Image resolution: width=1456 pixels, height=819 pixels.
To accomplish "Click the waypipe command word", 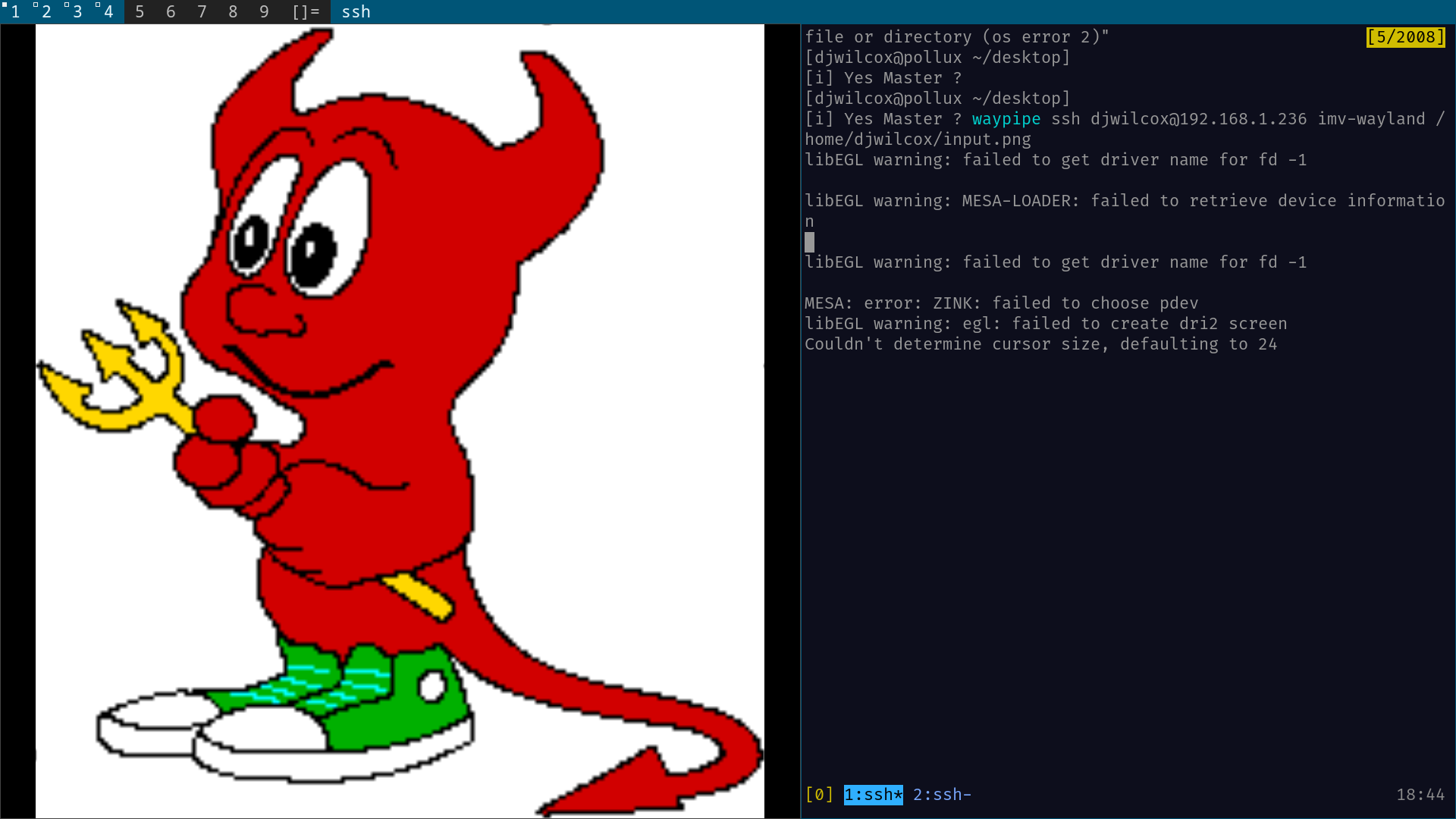I will (1006, 119).
